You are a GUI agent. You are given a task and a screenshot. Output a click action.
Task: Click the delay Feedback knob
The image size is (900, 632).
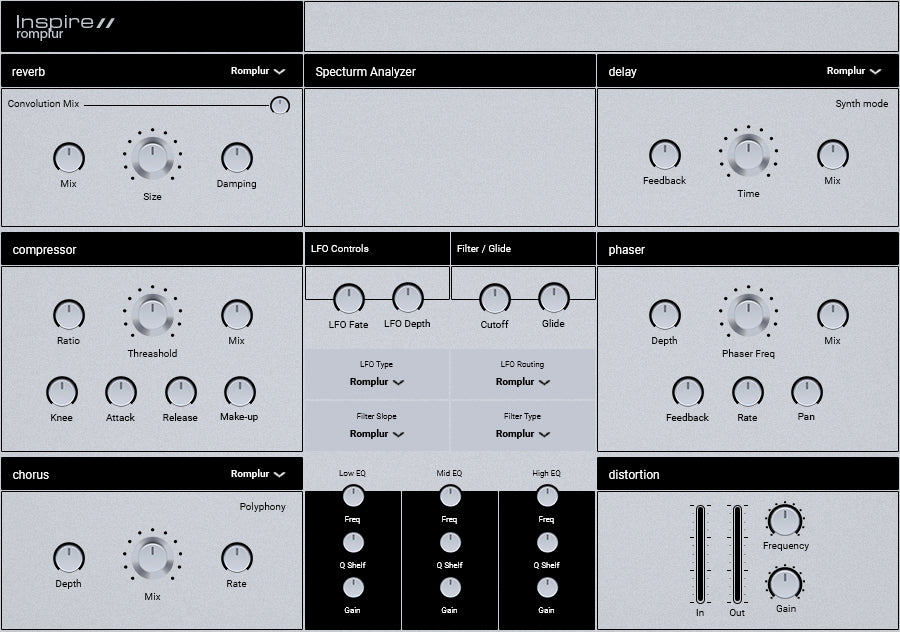pos(665,155)
